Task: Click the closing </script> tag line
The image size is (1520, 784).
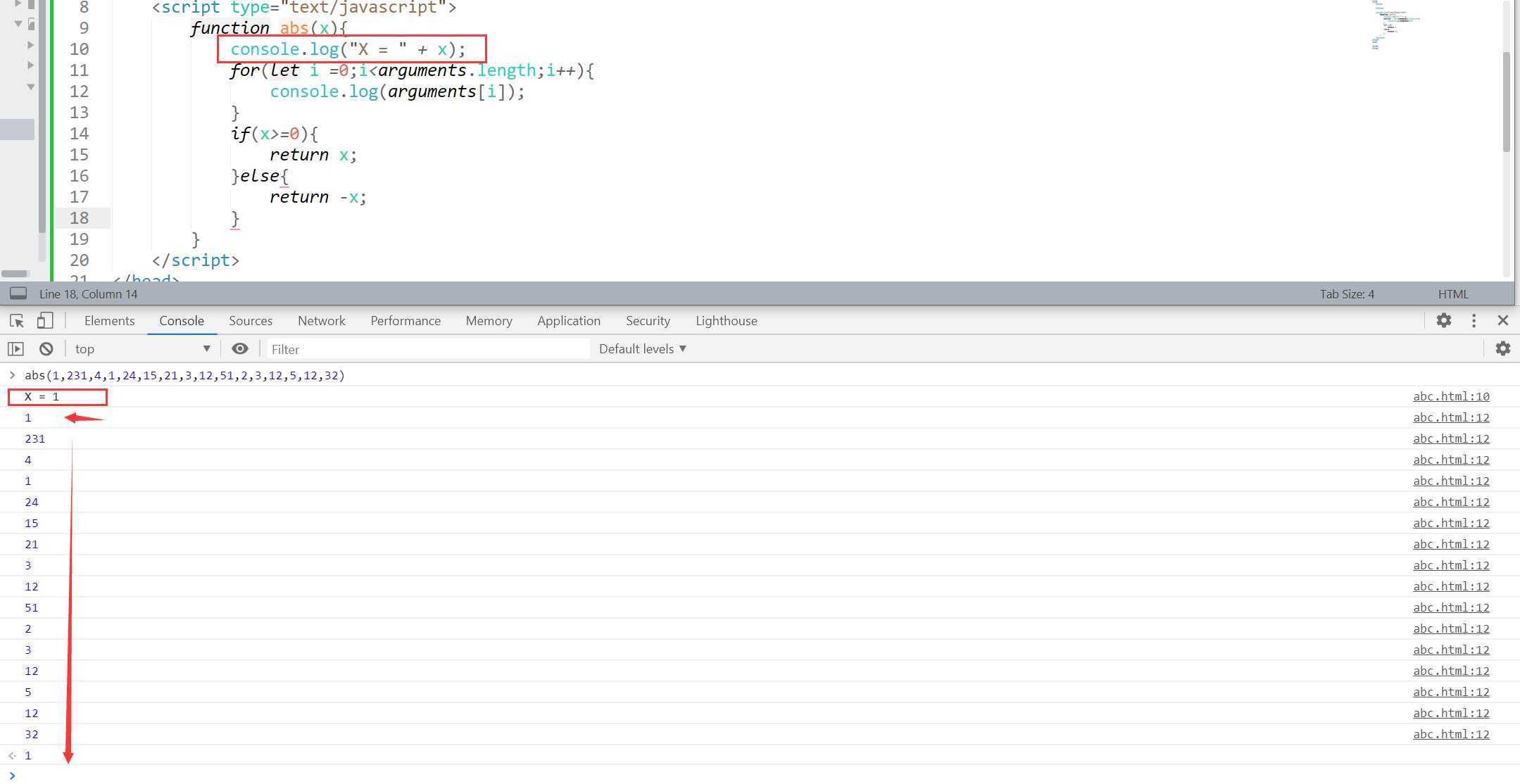Action: click(196, 260)
